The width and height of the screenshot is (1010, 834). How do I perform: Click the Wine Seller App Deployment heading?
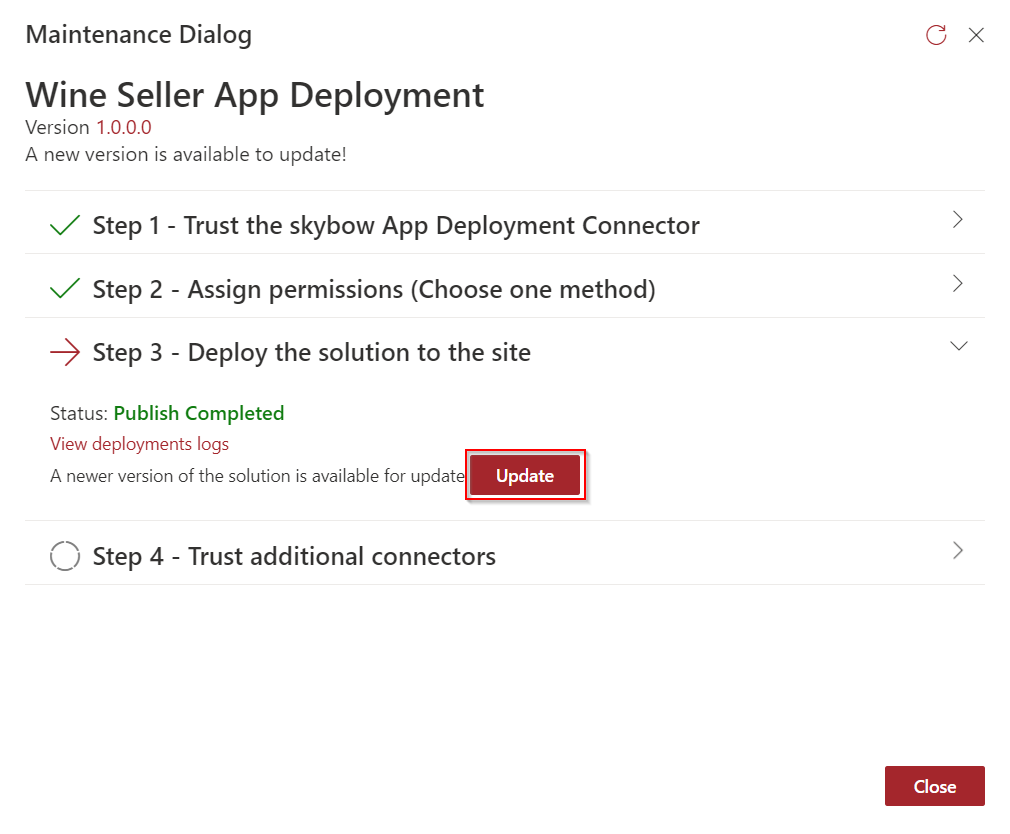tap(254, 95)
